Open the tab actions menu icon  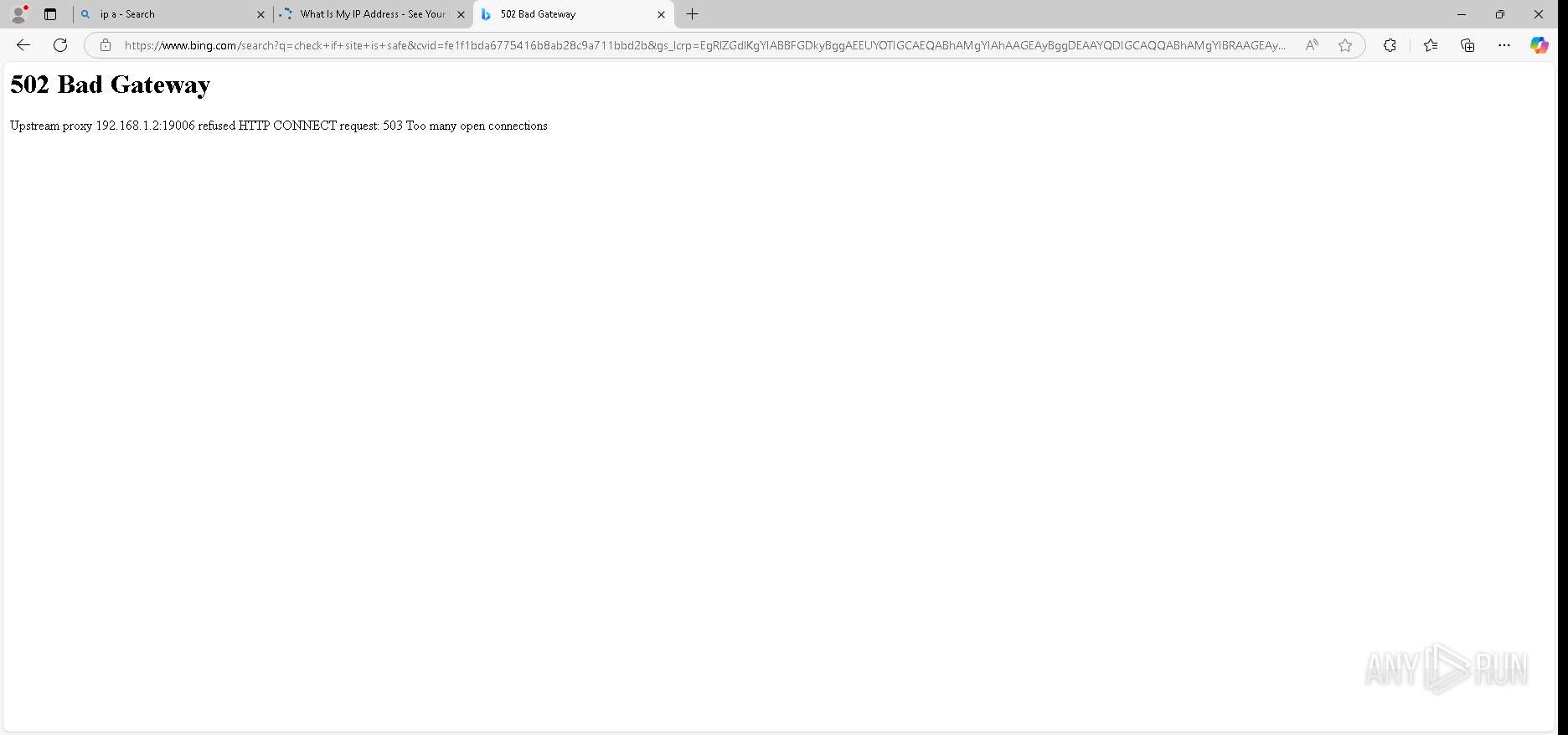point(50,14)
